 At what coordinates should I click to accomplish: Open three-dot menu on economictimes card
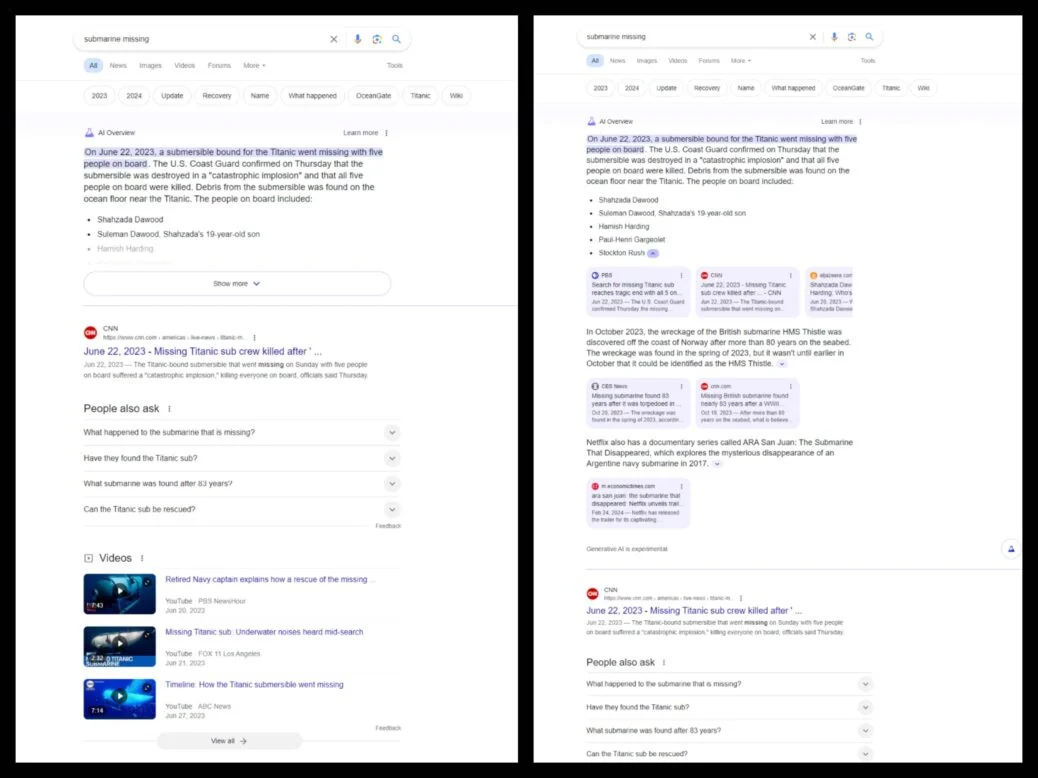click(681, 487)
